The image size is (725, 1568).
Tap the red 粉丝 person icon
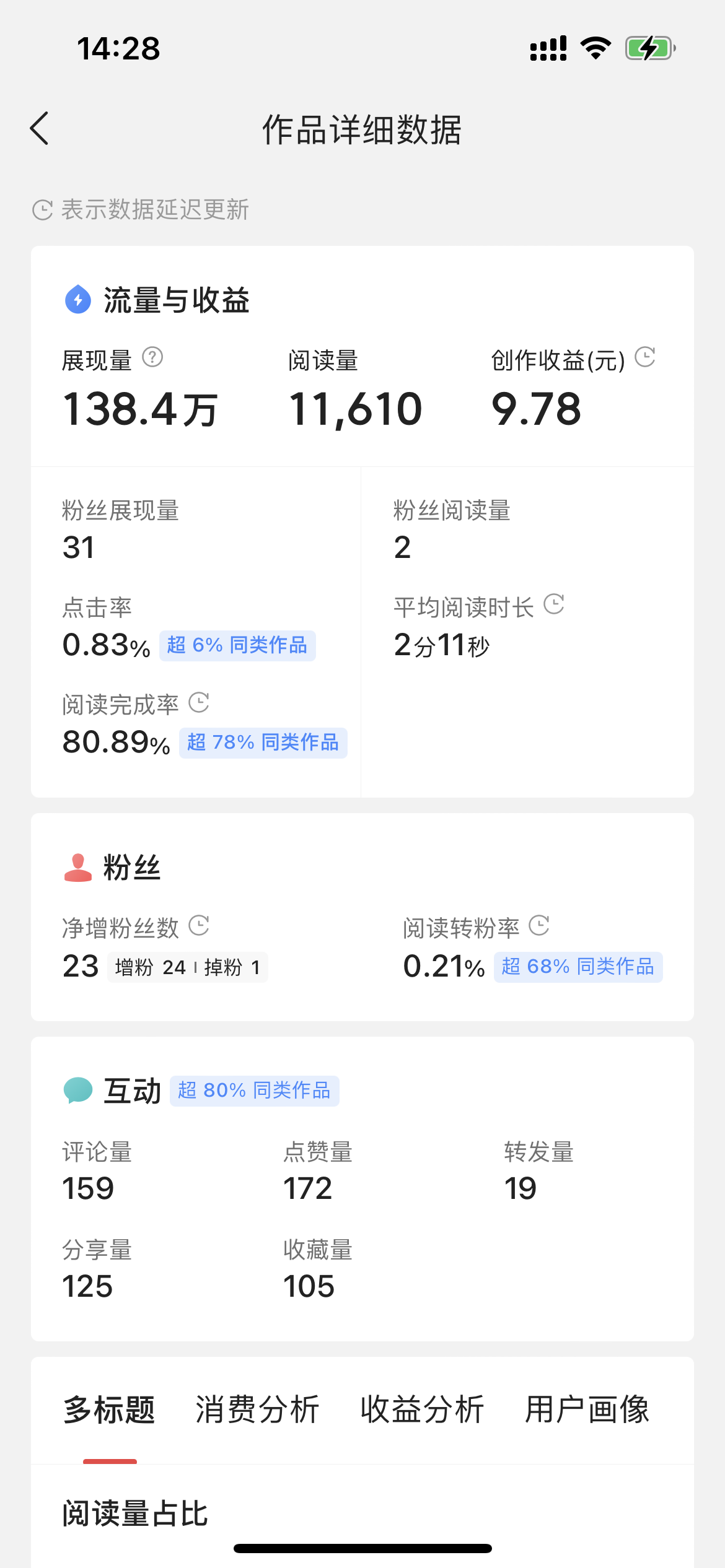pyautogui.click(x=78, y=867)
